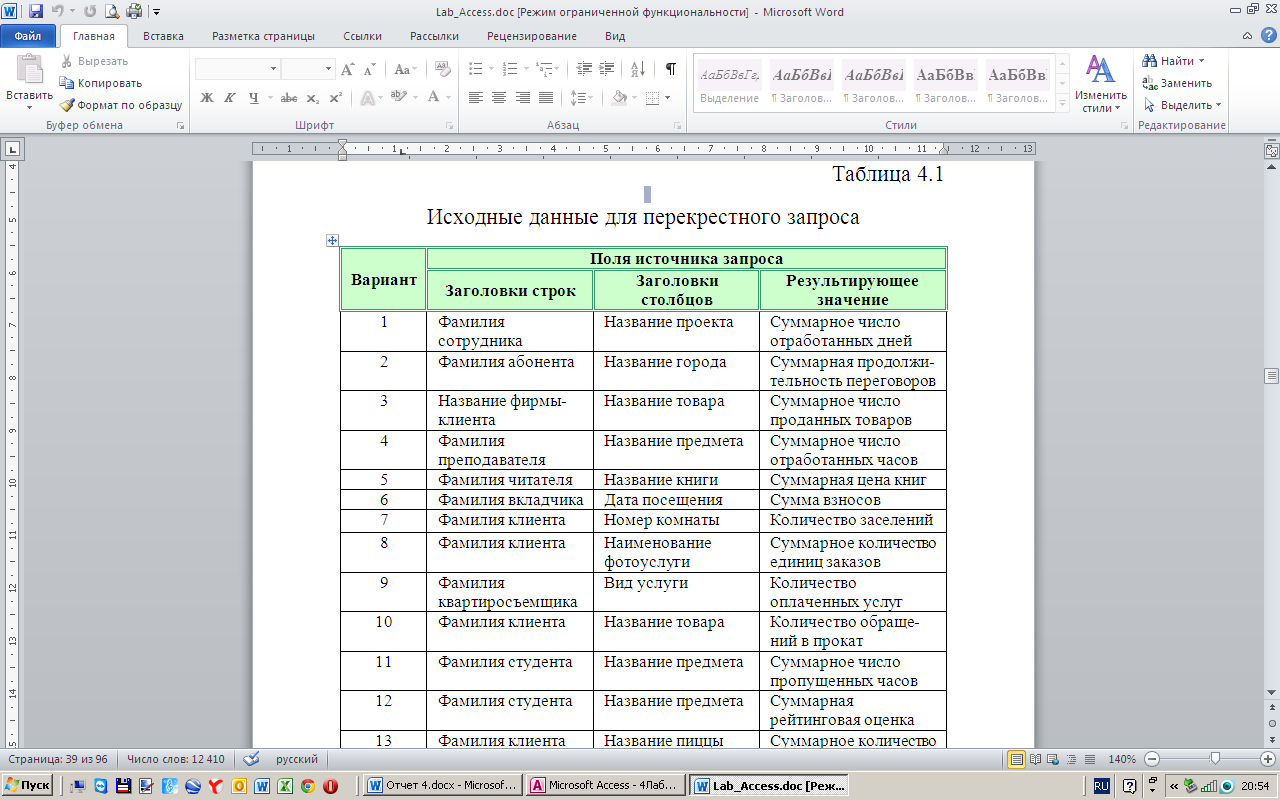Align text left
Screen dimensions: 1280x800
(x=476, y=98)
